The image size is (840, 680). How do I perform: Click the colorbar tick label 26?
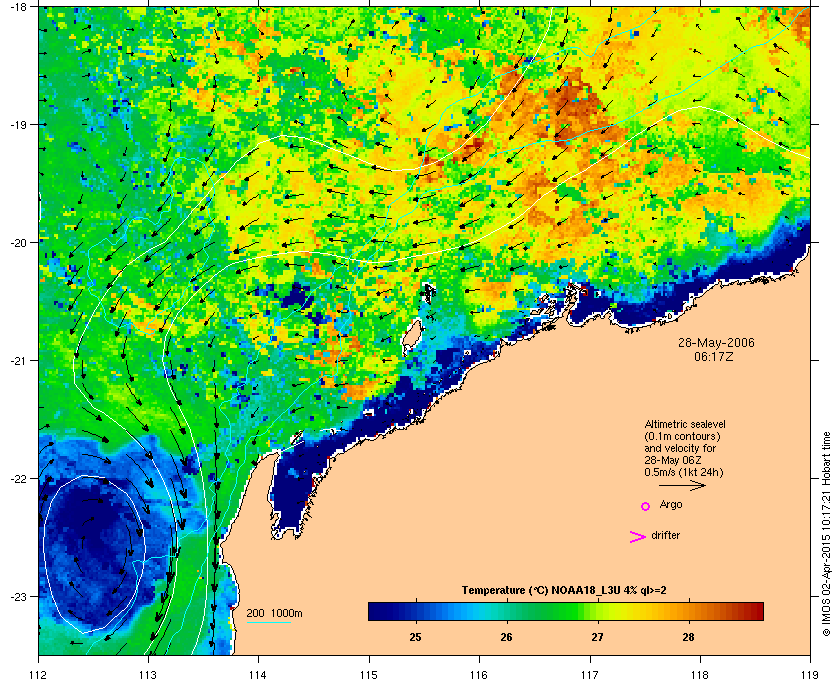506,637
